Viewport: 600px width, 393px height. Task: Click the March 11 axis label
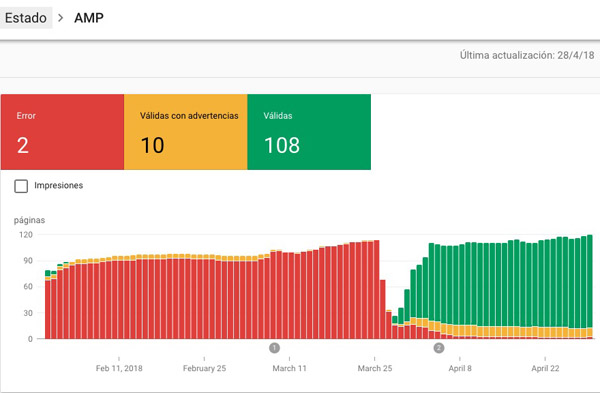289,368
